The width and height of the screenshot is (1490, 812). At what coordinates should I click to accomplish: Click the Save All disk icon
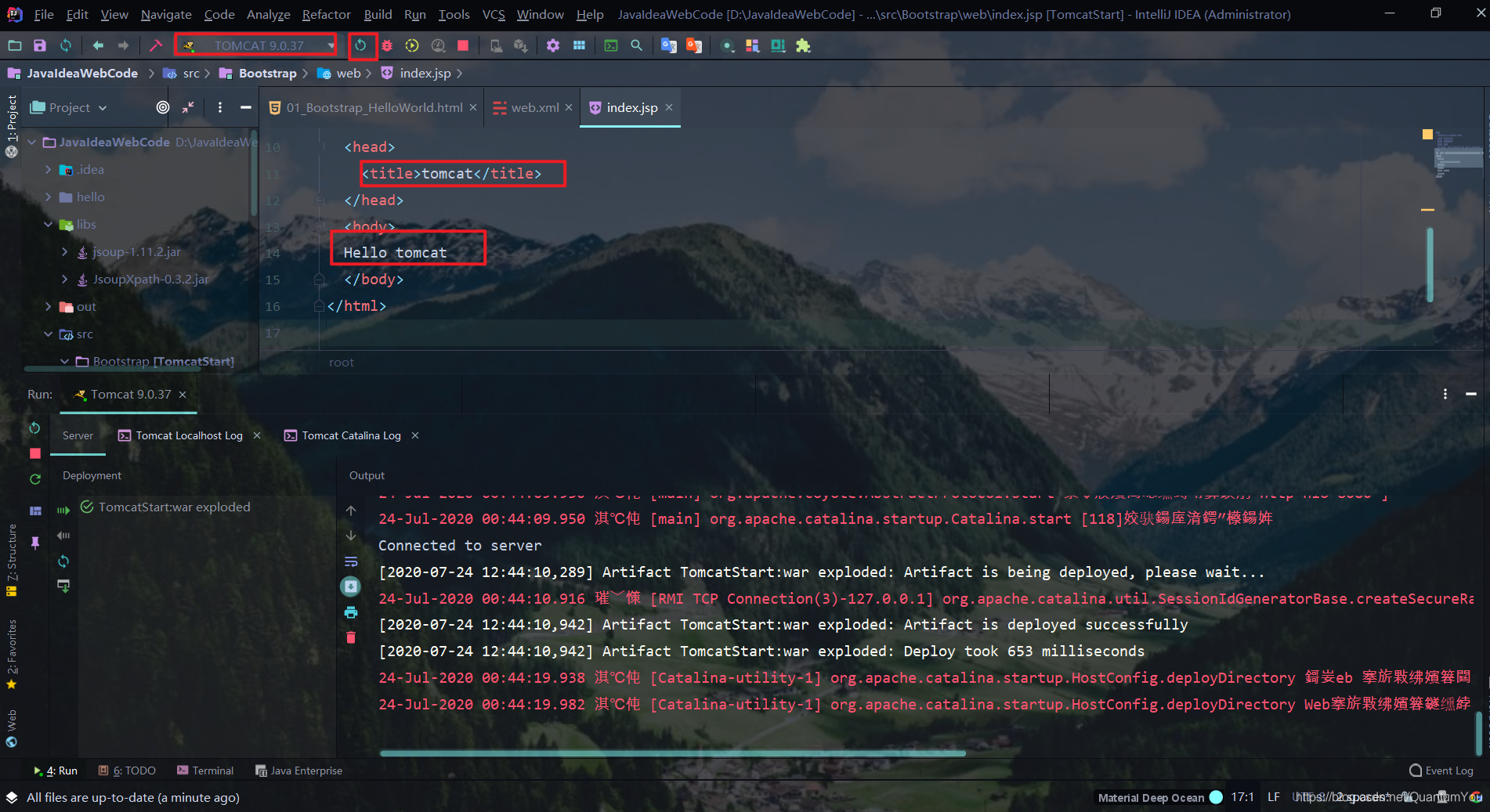(40, 45)
